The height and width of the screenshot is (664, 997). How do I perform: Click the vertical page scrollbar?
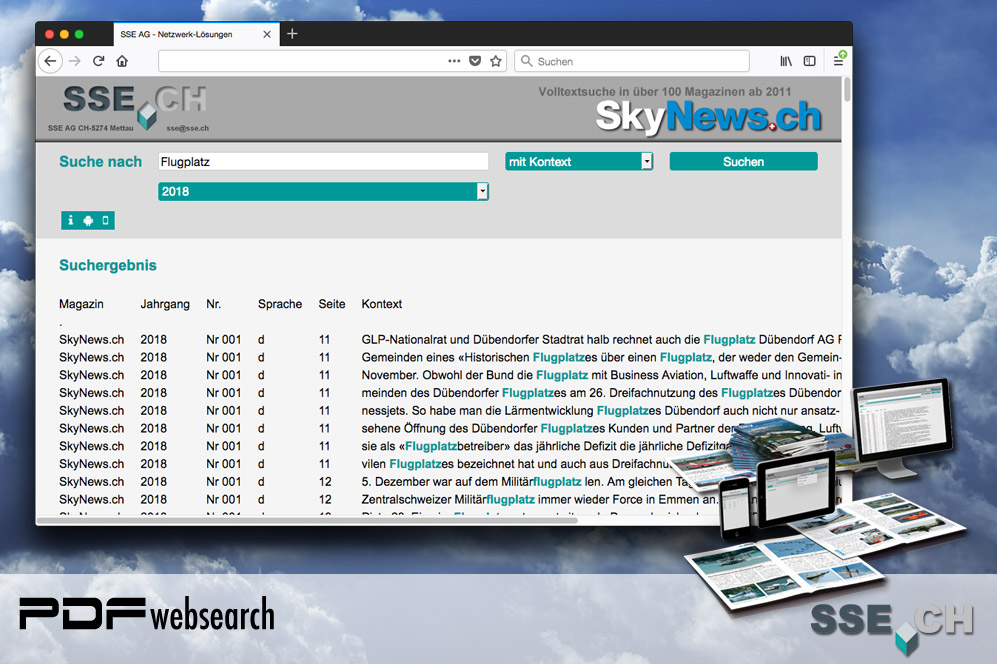click(846, 89)
